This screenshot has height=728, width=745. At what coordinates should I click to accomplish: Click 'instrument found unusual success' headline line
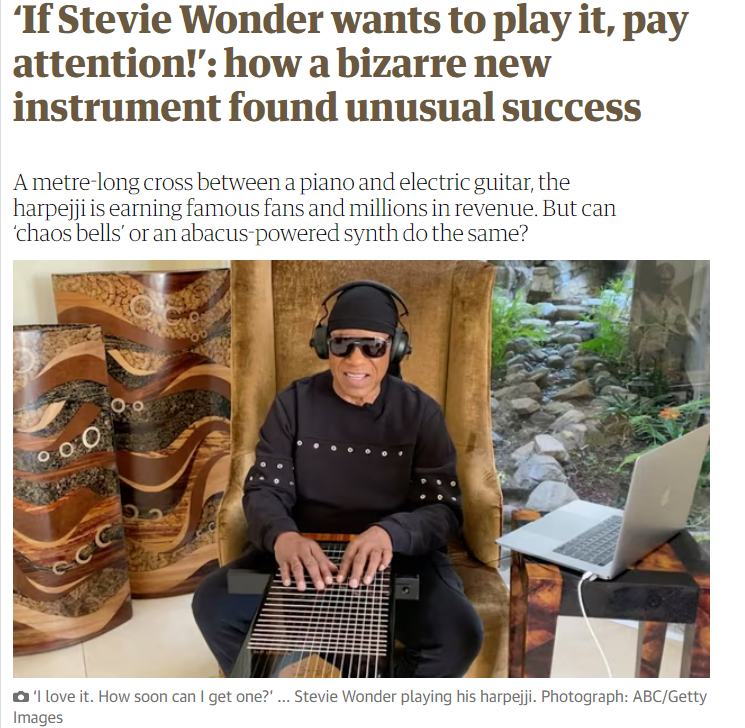327,106
